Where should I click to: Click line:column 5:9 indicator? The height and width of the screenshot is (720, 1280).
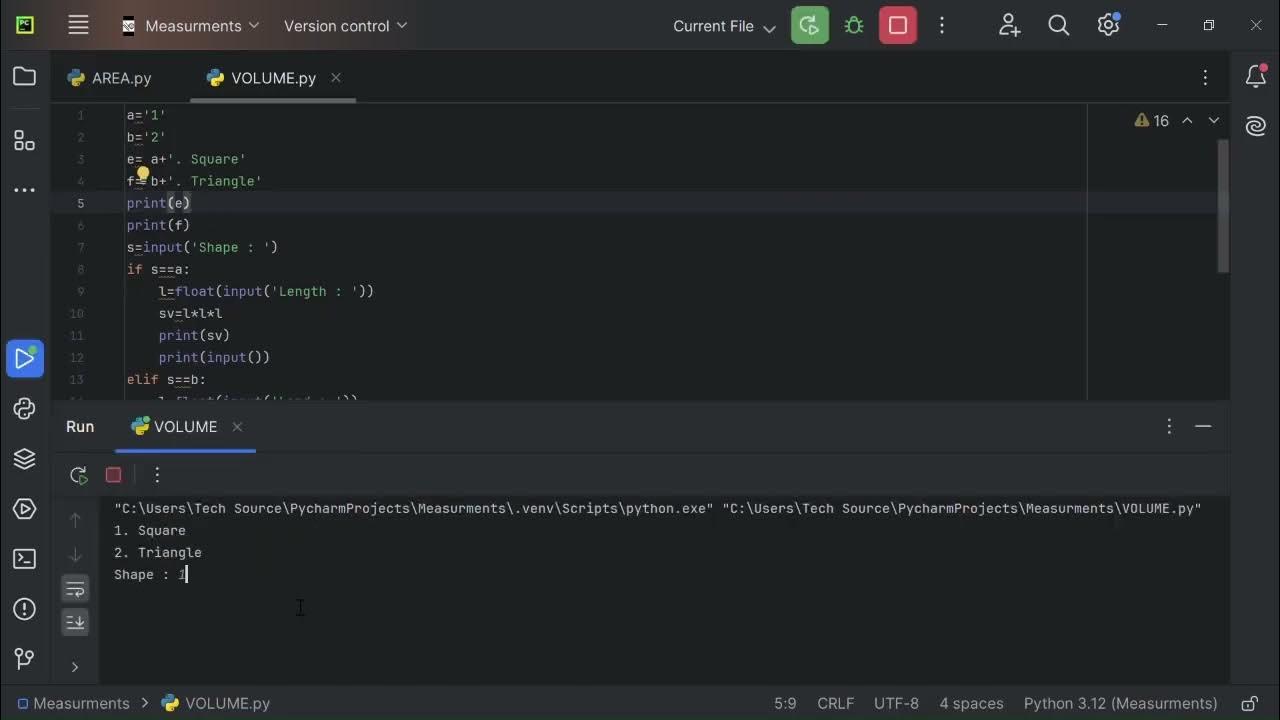(785, 703)
